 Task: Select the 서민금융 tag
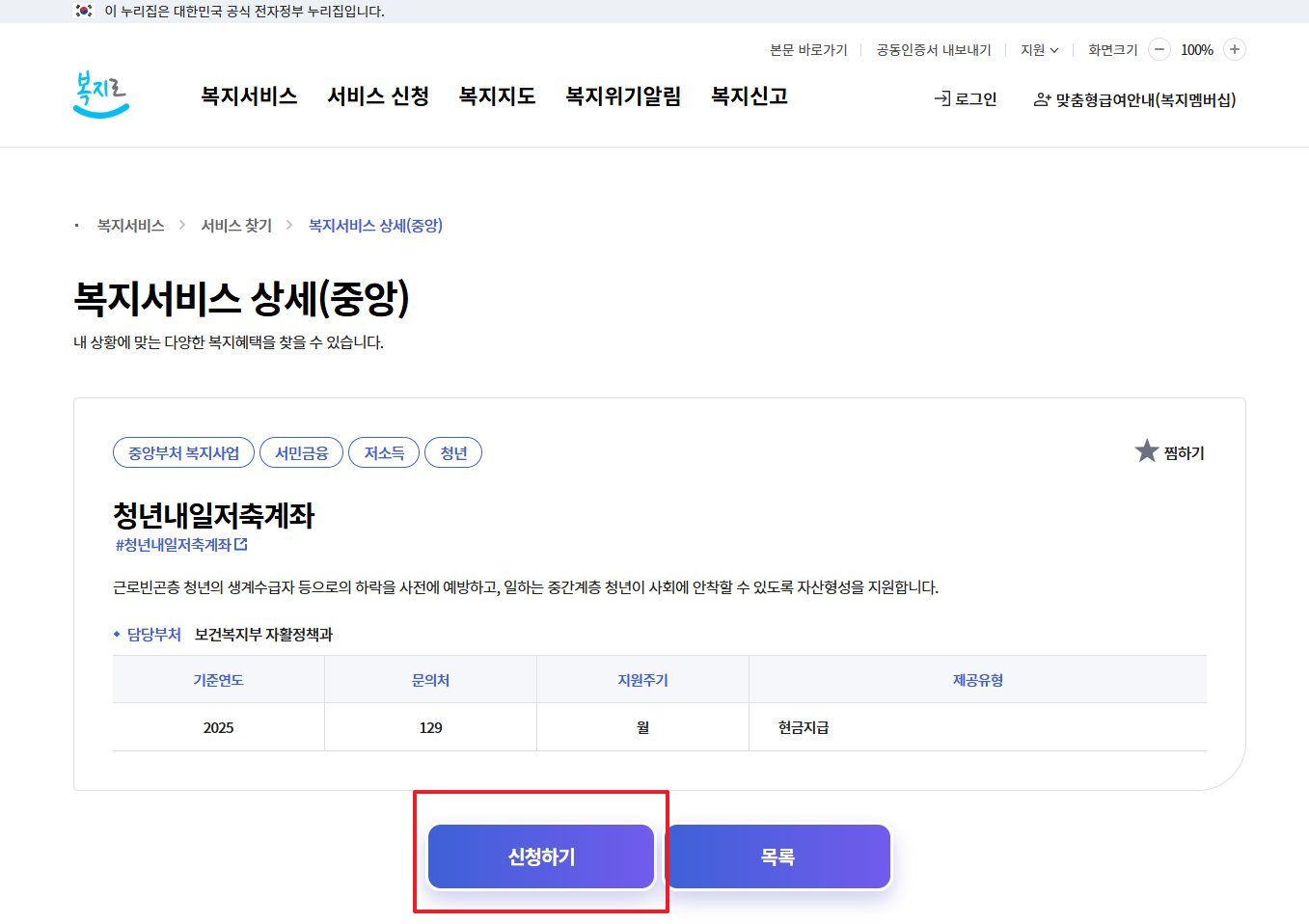coord(301,452)
